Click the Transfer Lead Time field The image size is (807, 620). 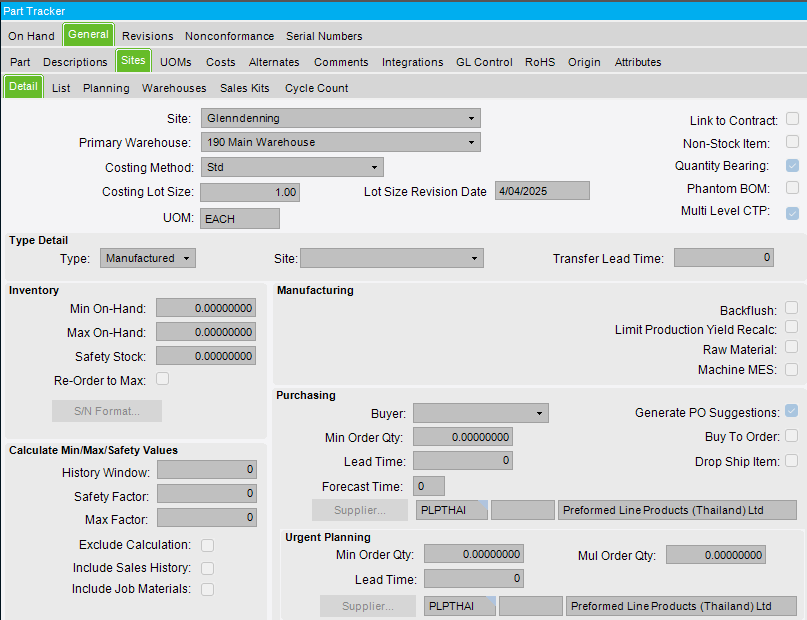(x=724, y=257)
